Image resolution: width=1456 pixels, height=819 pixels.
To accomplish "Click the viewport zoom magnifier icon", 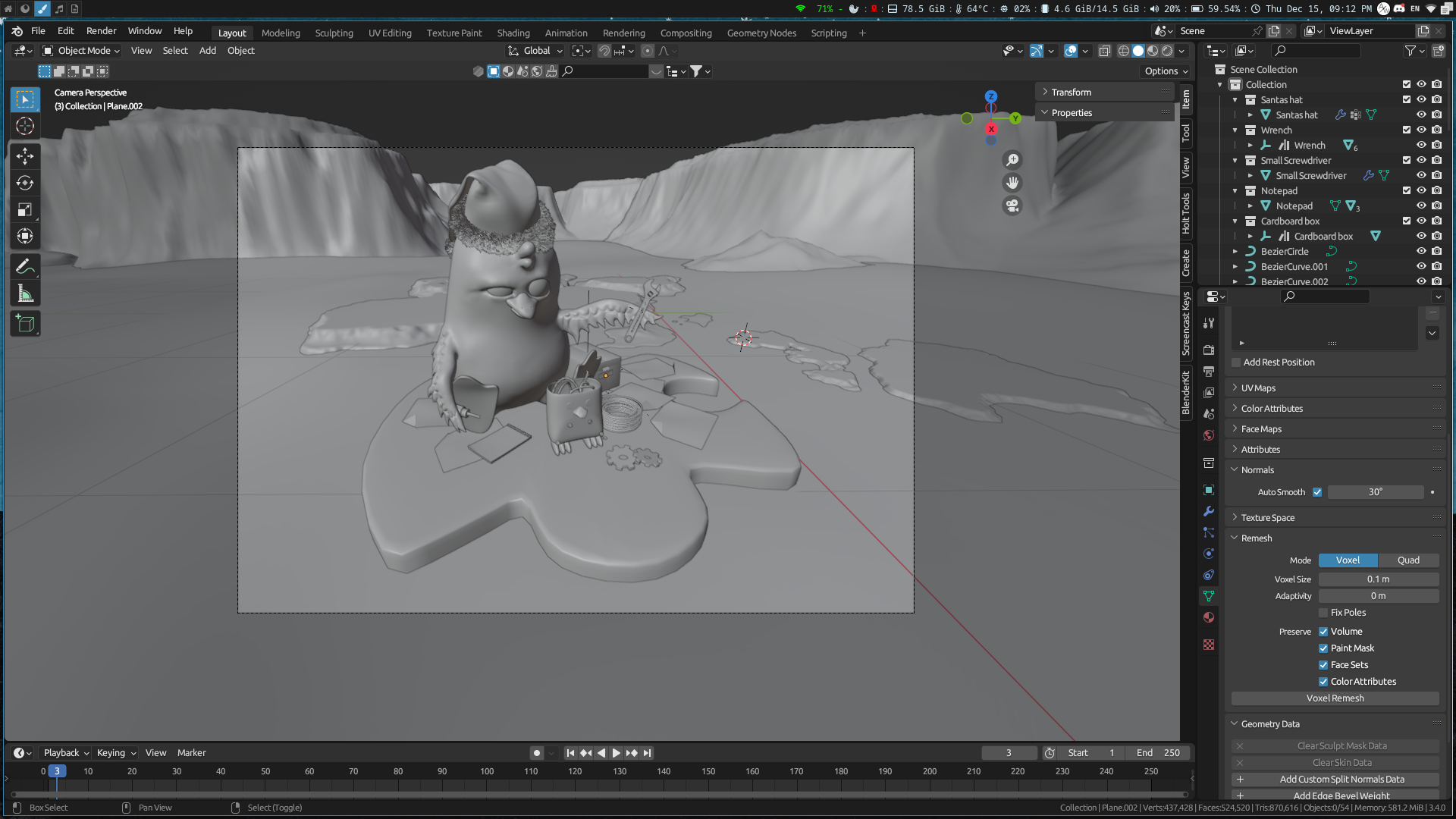I will [x=1012, y=160].
